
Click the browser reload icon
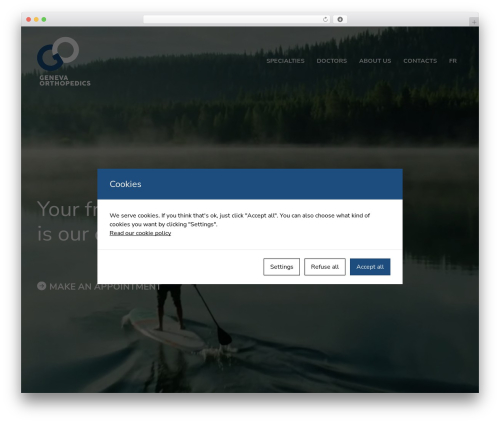pyautogui.click(x=325, y=19)
